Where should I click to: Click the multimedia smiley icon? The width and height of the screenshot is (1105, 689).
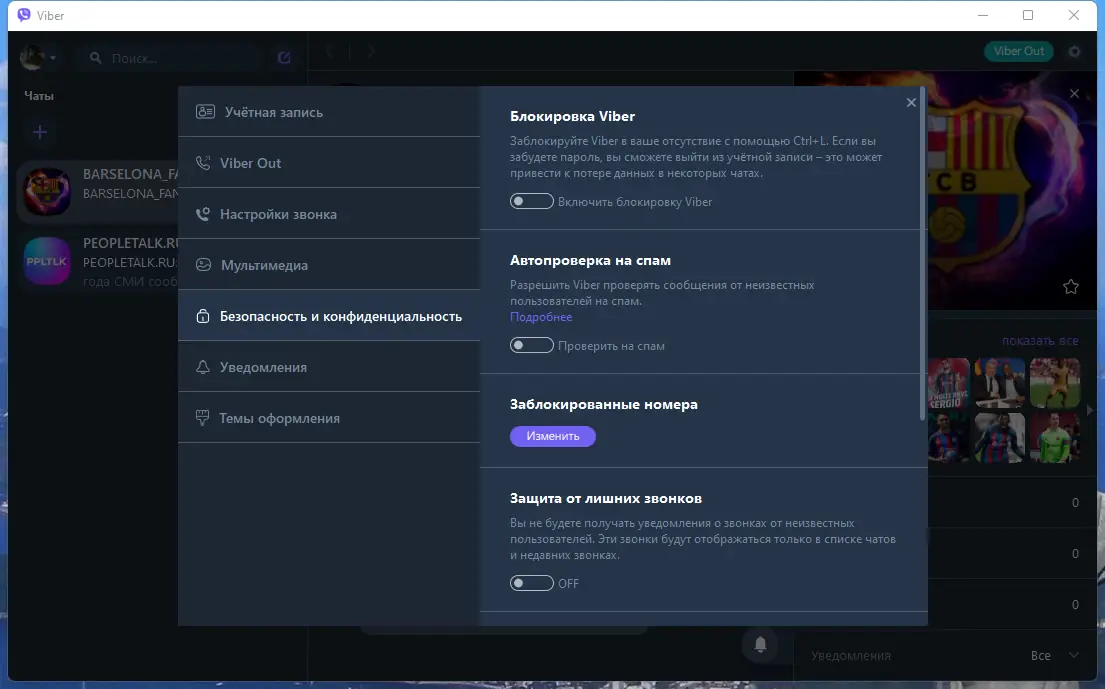(204, 265)
